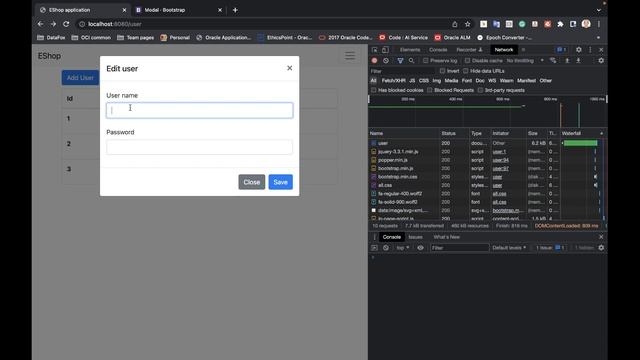Toggle the network filter funnel icon
This screenshot has width=640, height=360.
click(400, 60)
